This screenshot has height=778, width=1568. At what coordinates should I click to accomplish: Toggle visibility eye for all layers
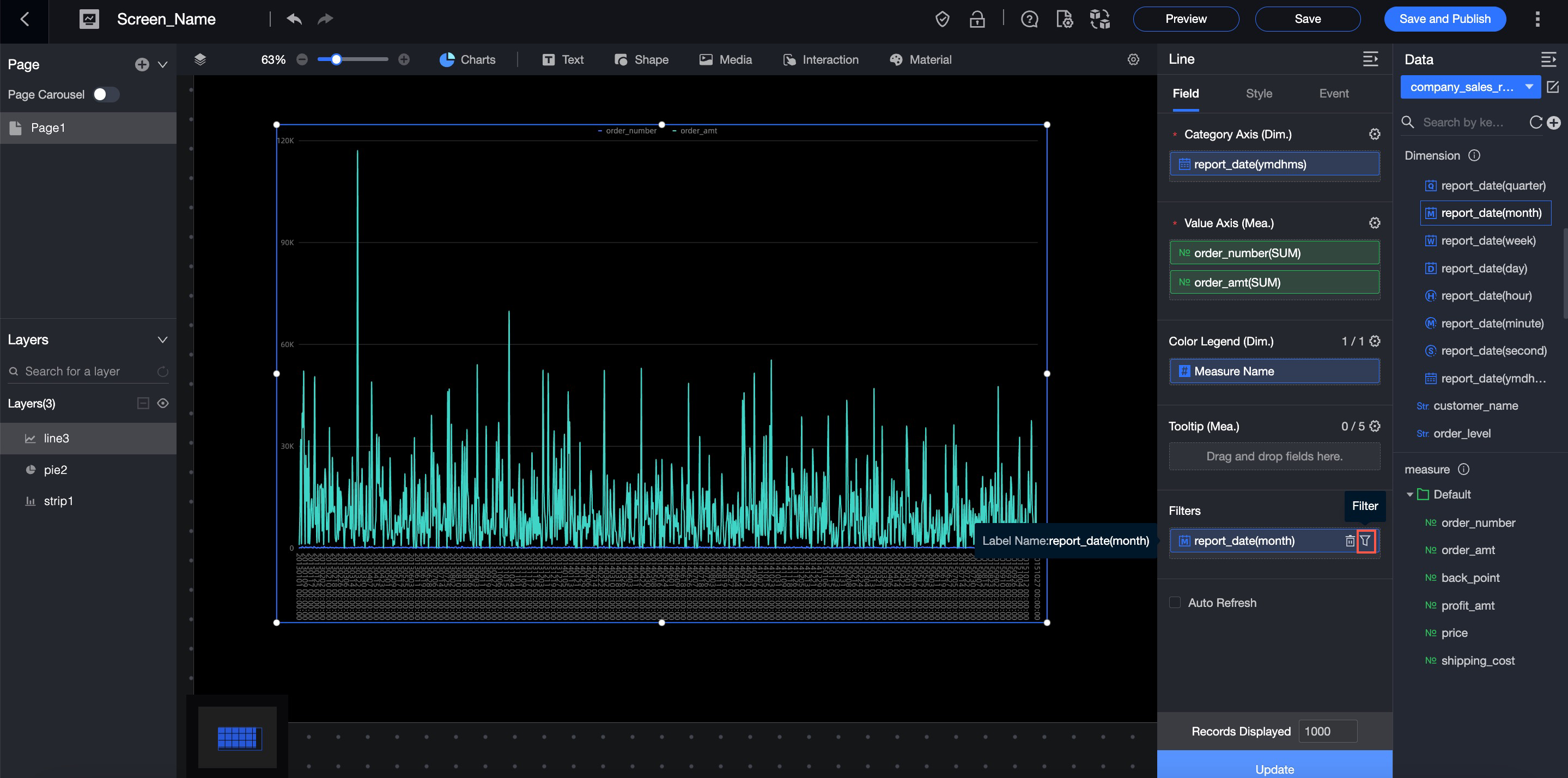coord(162,403)
